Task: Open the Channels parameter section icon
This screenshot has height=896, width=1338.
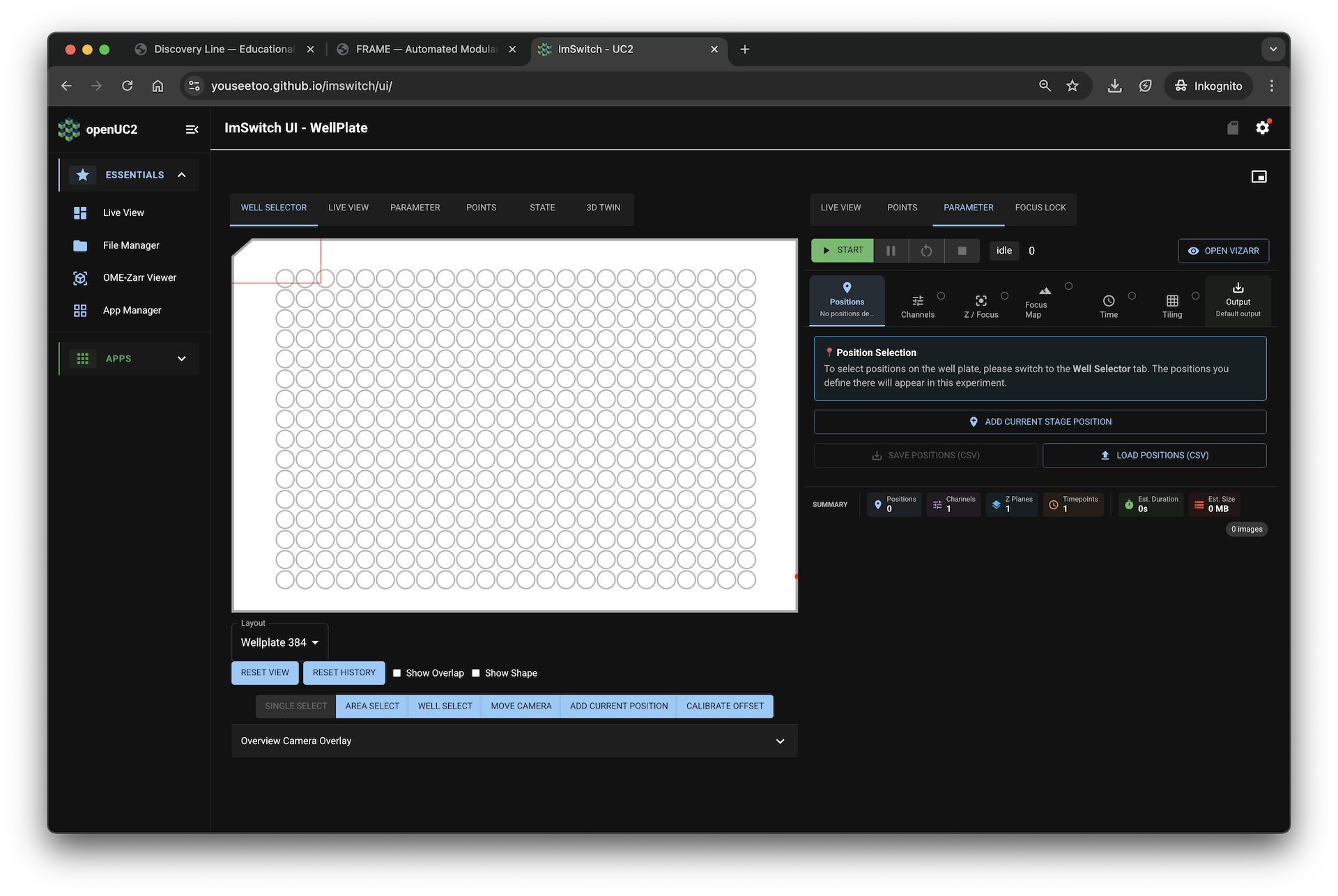Action: pyautogui.click(x=918, y=301)
